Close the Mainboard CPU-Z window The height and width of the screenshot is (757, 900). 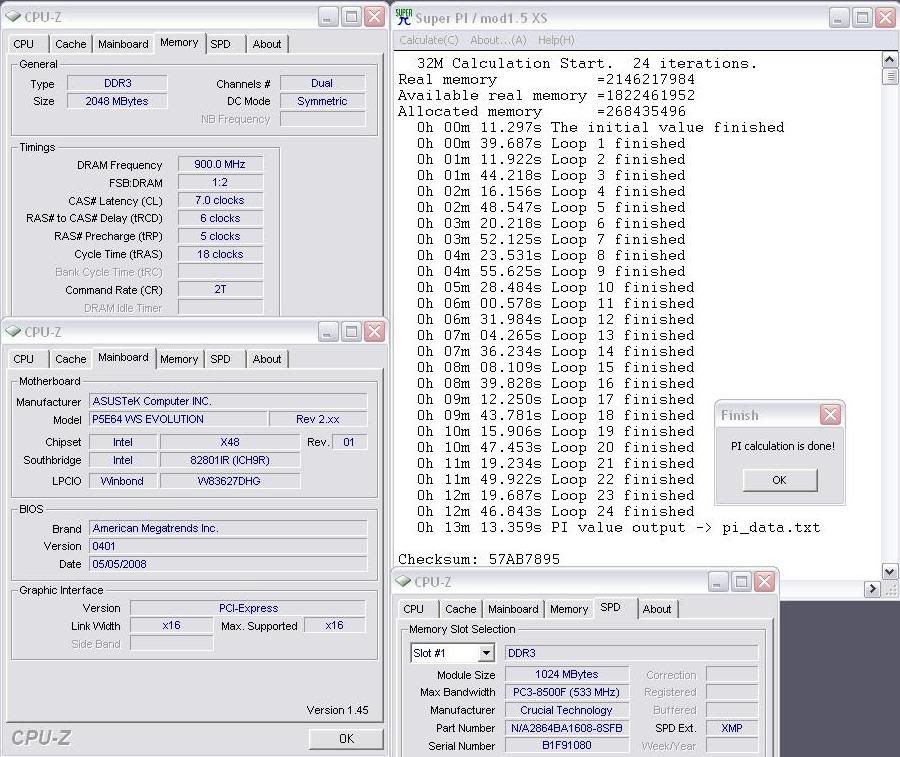click(x=375, y=332)
